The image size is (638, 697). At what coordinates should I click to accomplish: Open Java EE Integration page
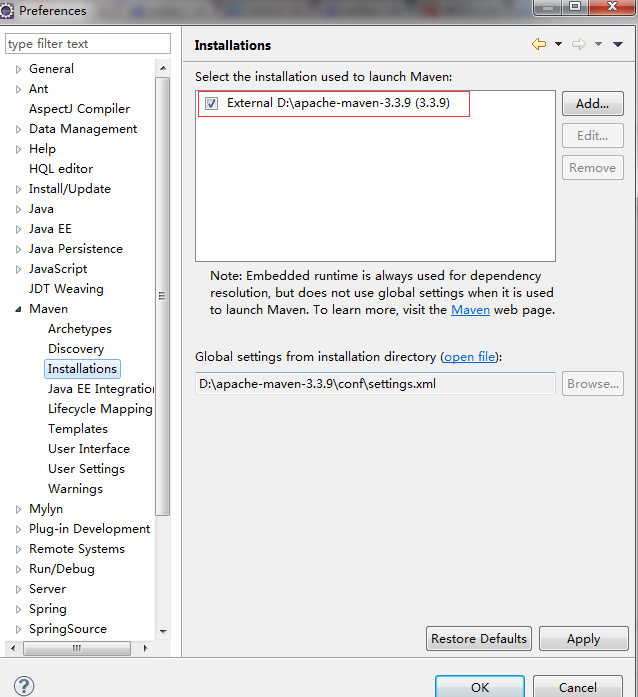point(101,389)
